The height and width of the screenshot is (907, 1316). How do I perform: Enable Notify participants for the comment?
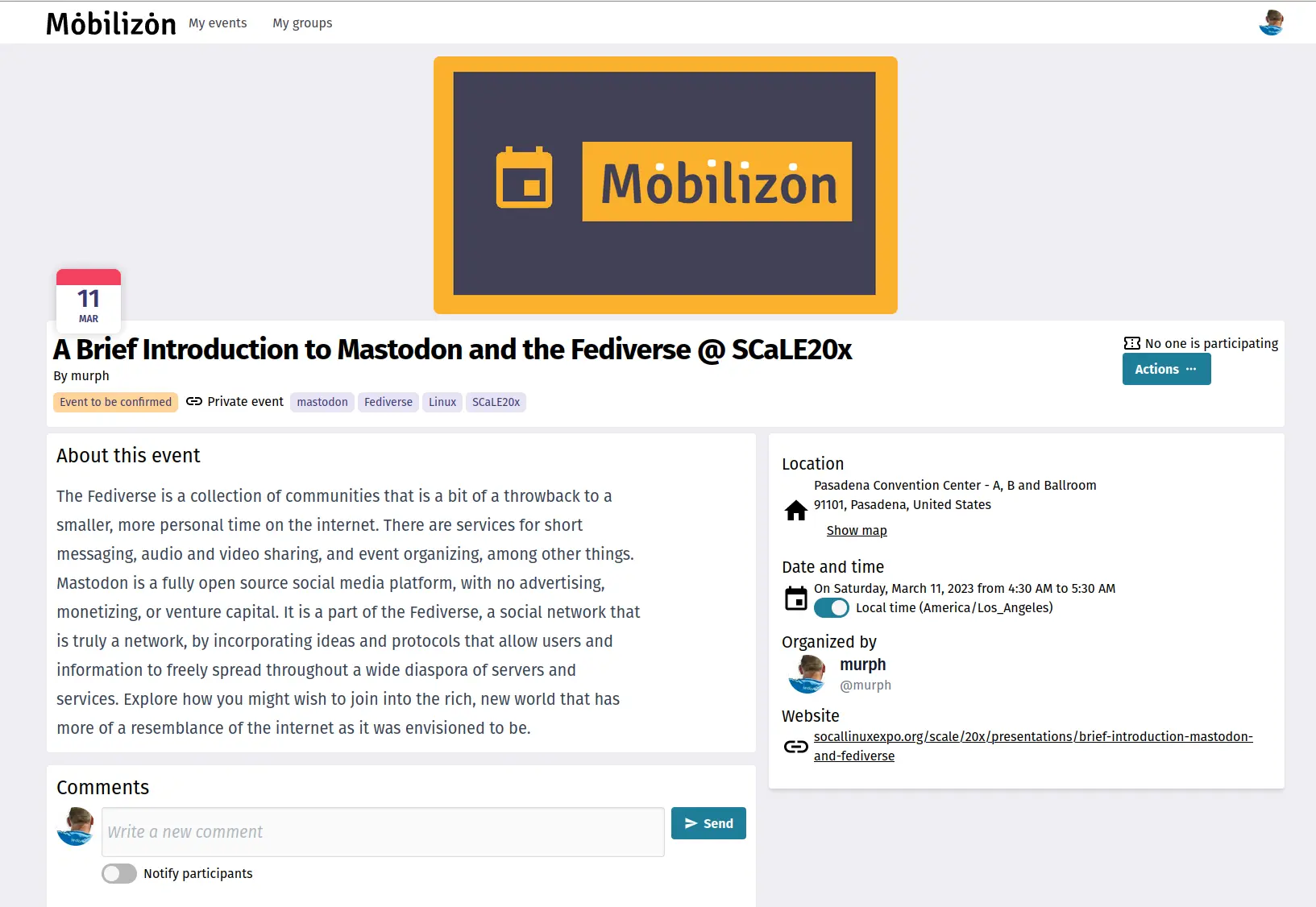point(118,873)
